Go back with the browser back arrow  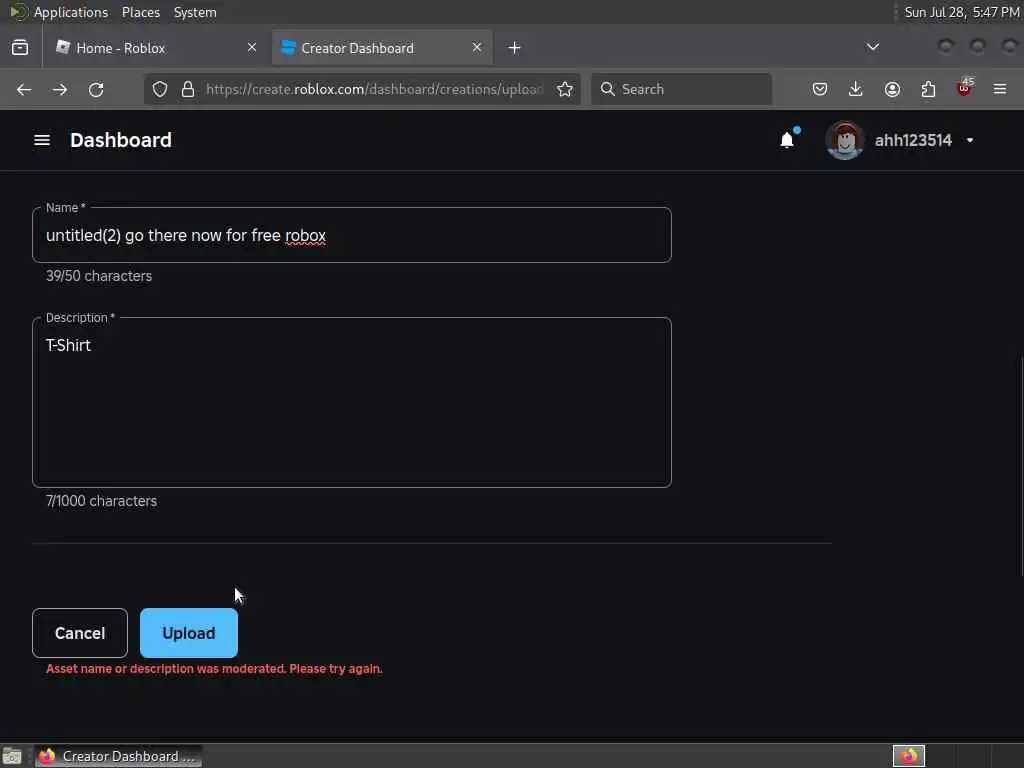point(24,89)
